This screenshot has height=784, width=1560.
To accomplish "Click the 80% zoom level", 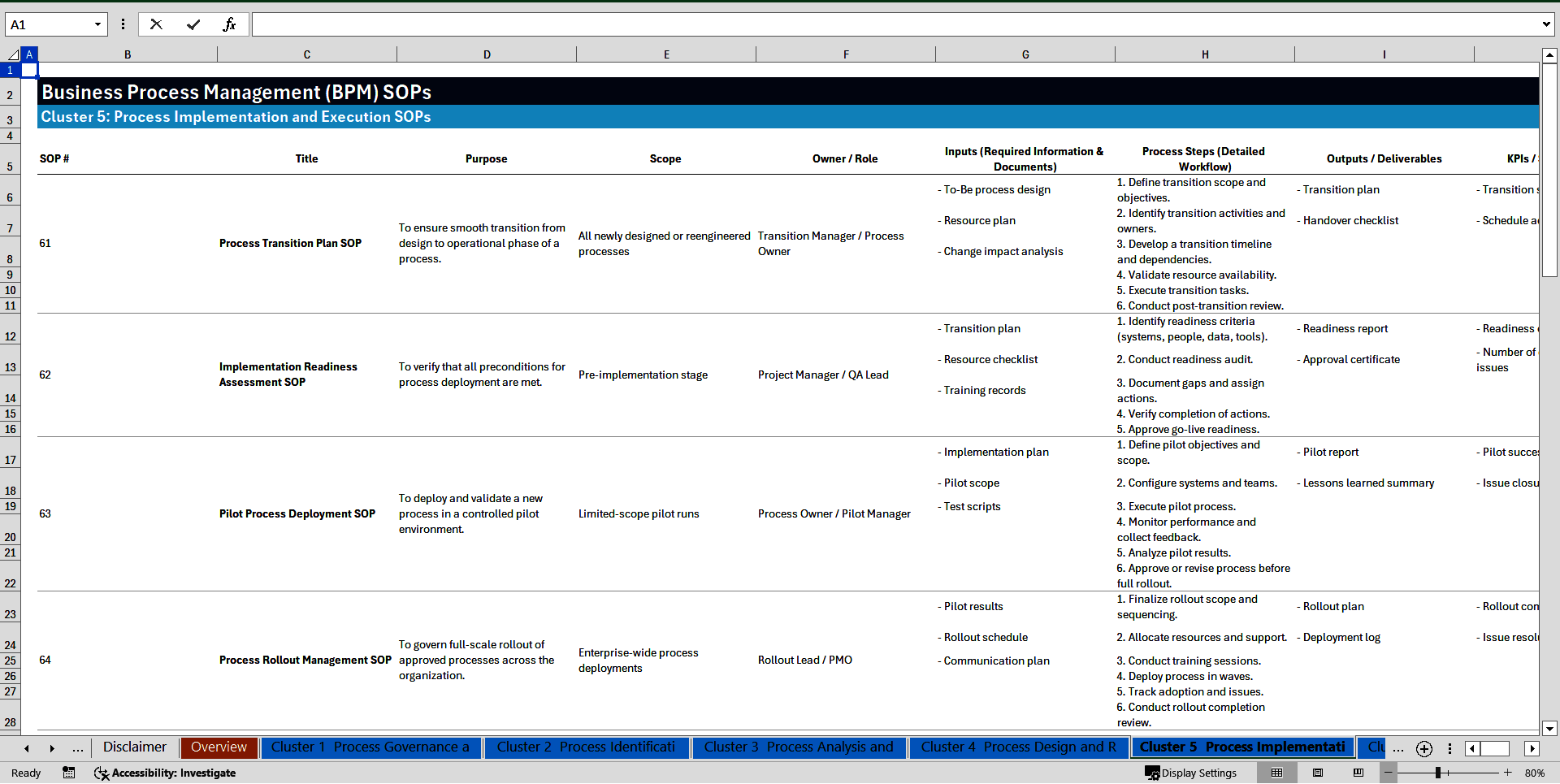I will click(x=1535, y=773).
